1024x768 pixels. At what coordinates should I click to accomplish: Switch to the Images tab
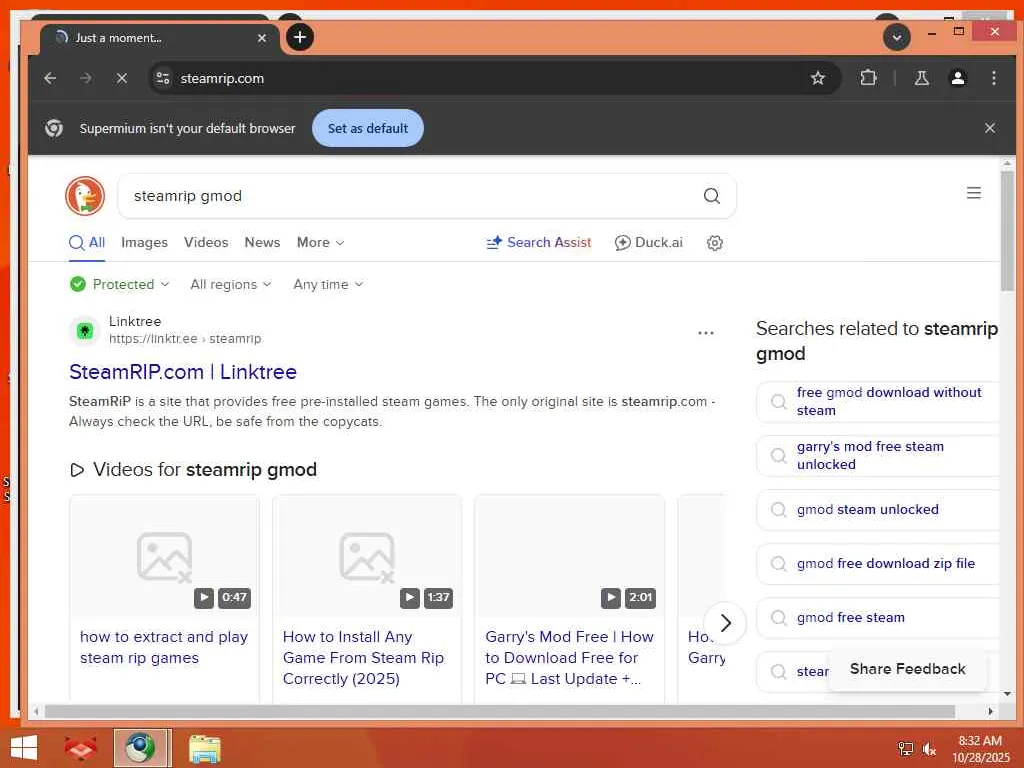(x=144, y=242)
